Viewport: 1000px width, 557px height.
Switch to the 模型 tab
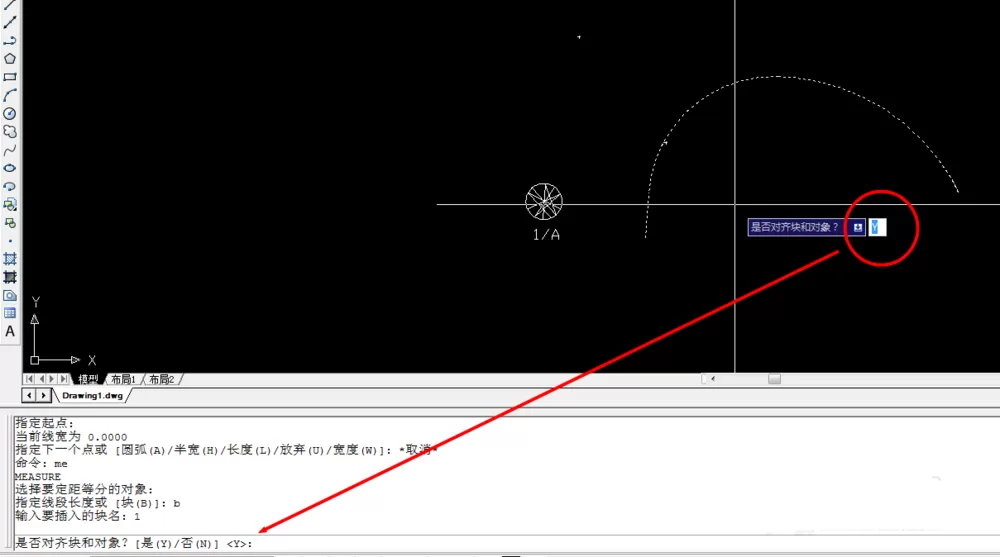[88, 380]
